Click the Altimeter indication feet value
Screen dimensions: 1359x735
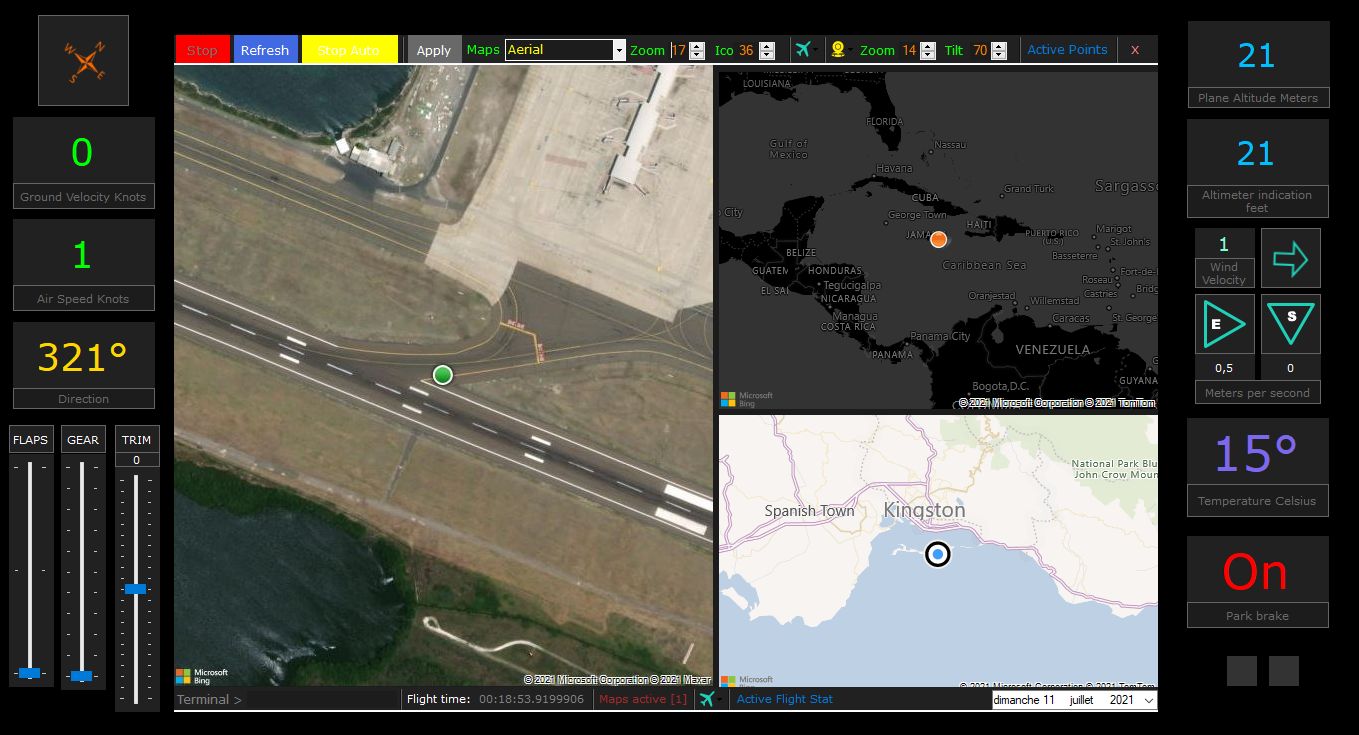[x=1257, y=153]
